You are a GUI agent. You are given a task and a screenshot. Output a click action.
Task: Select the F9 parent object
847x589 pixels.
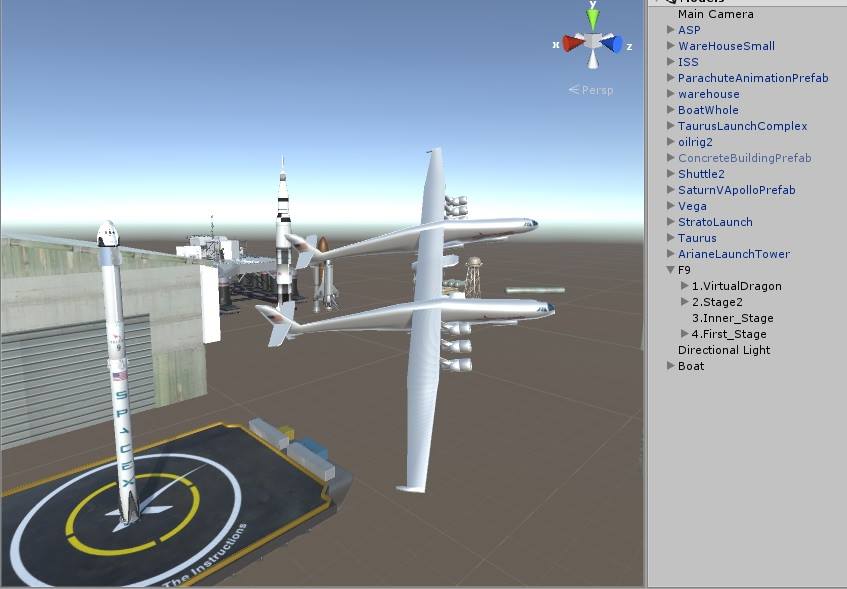pyautogui.click(x=684, y=270)
